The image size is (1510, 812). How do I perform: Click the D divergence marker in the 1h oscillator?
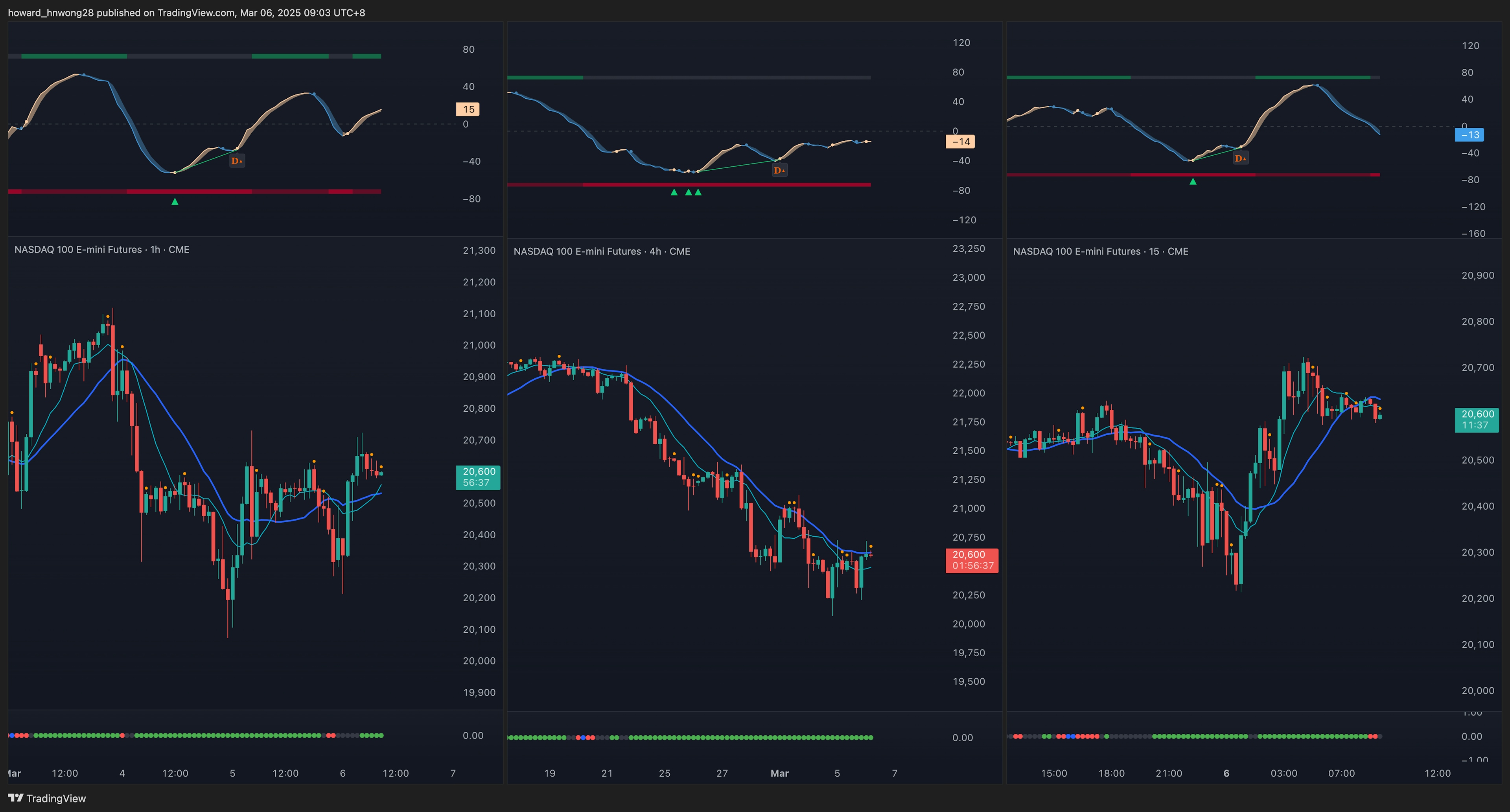click(x=237, y=161)
